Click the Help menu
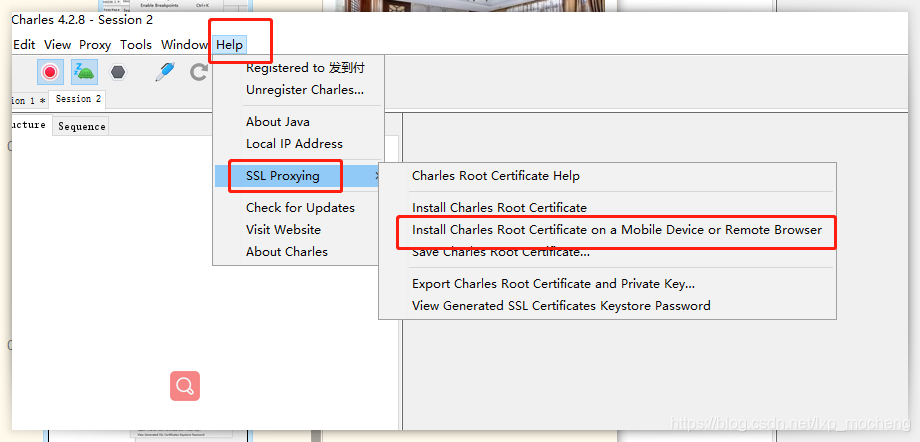This screenshot has width=920, height=442. (x=229, y=45)
